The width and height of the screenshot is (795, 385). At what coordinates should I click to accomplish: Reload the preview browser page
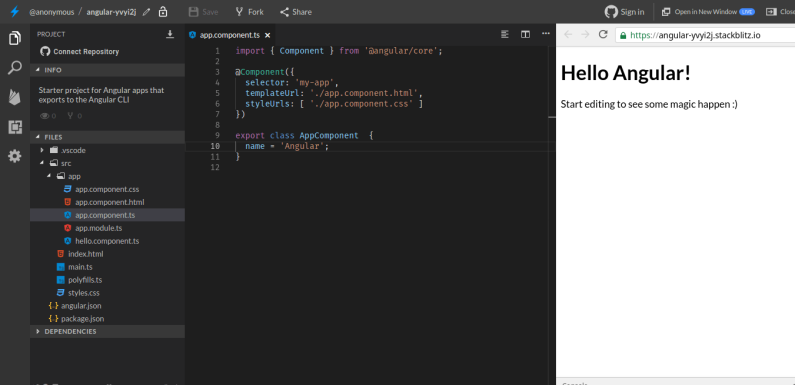coord(603,34)
